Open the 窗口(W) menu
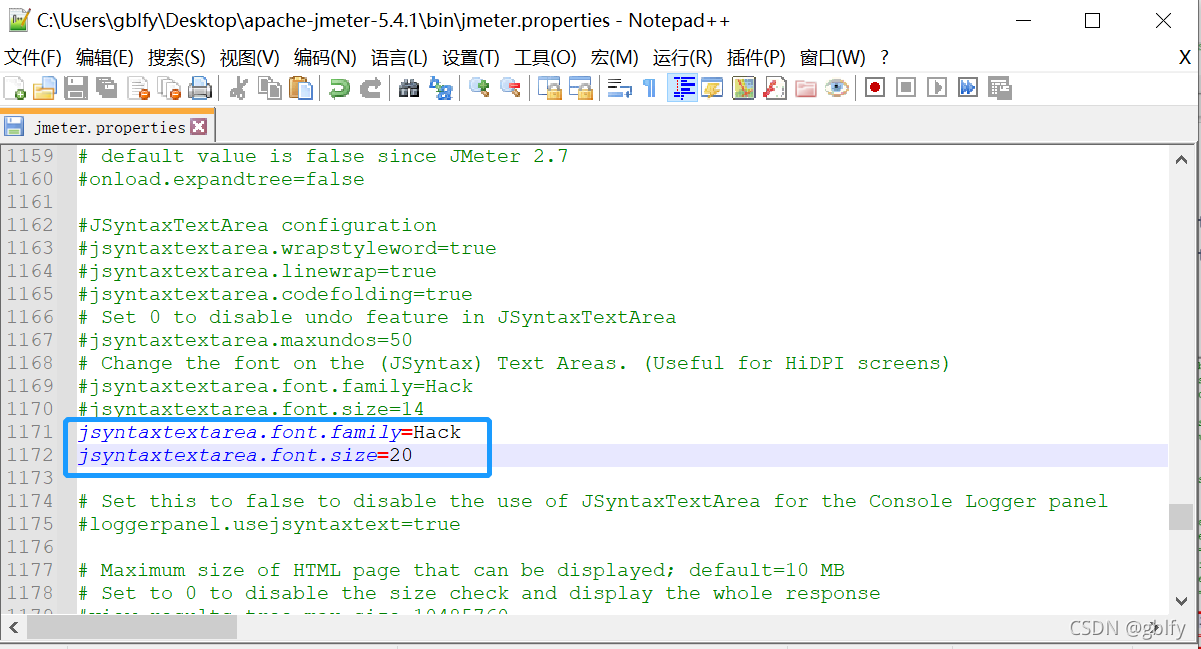 pyautogui.click(x=833, y=58)
